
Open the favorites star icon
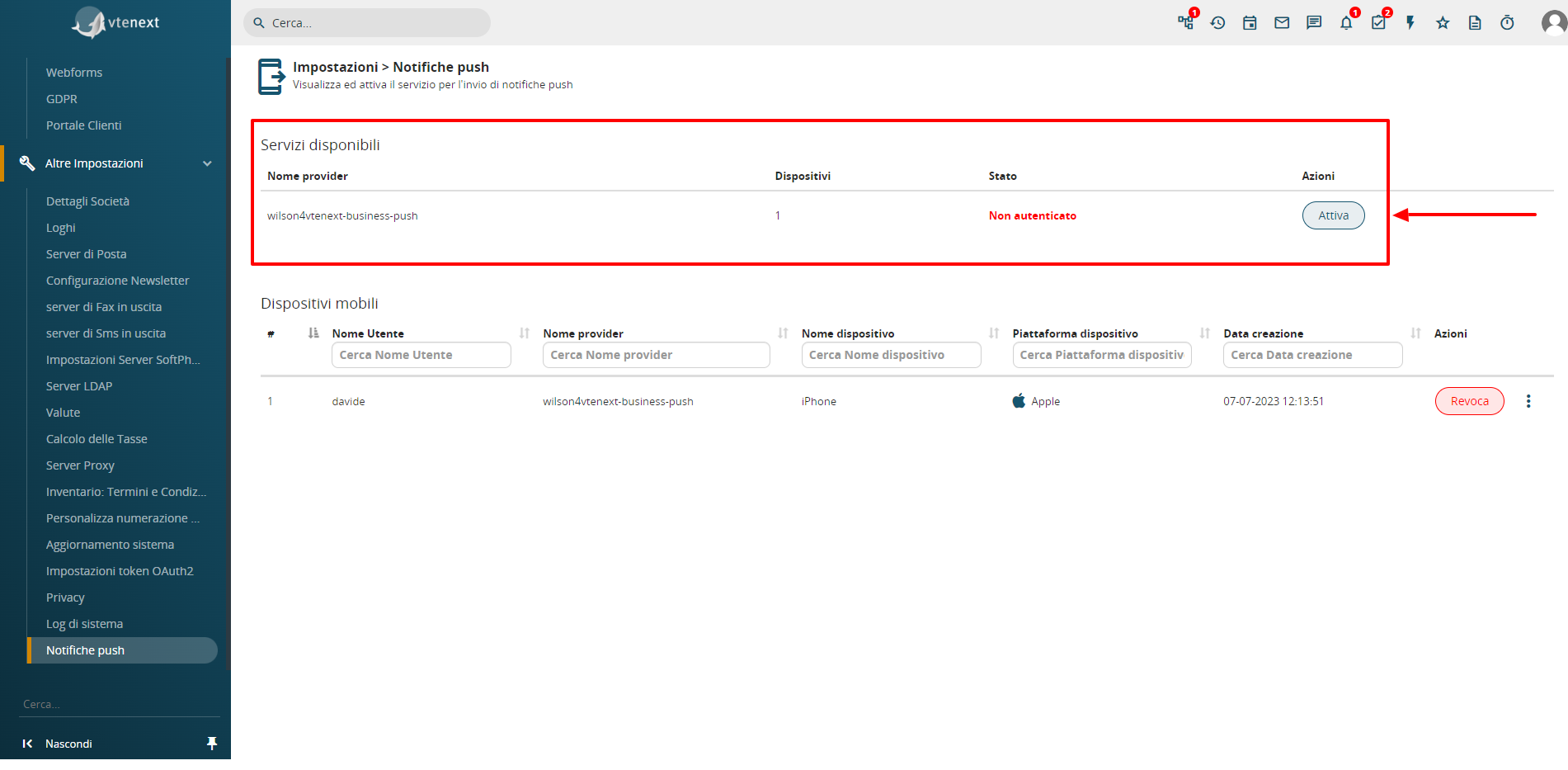(x=1443, y=23)
